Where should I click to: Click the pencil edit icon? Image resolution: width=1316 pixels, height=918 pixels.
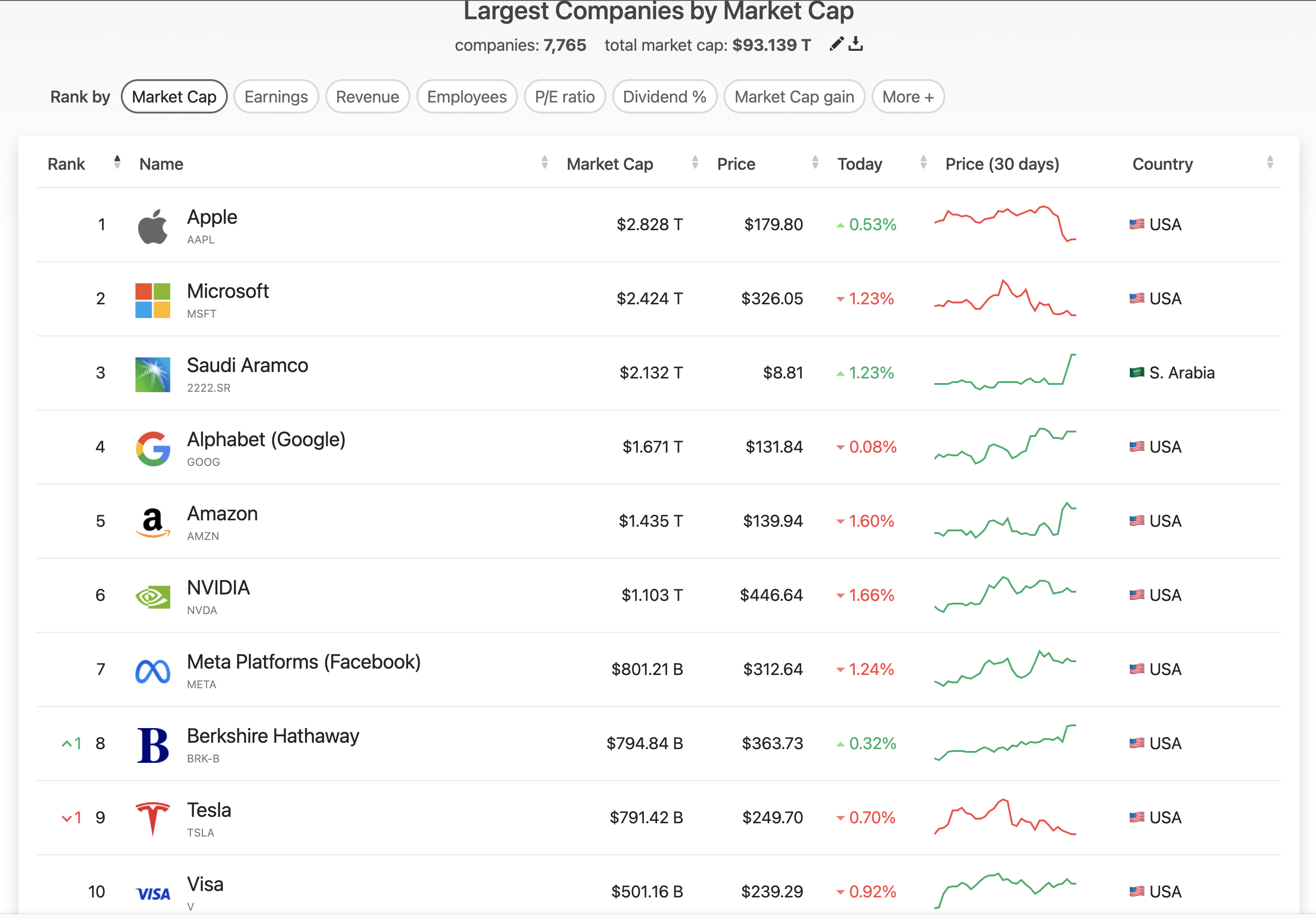pyautogui.click(x=836, y=43)
